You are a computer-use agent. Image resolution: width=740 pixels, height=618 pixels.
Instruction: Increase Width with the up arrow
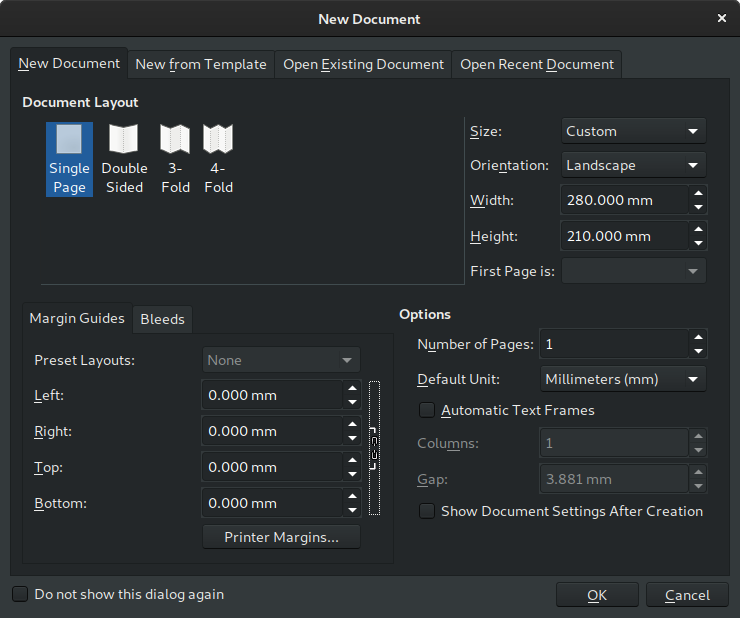pyautogui.click(x=698, y=193)
